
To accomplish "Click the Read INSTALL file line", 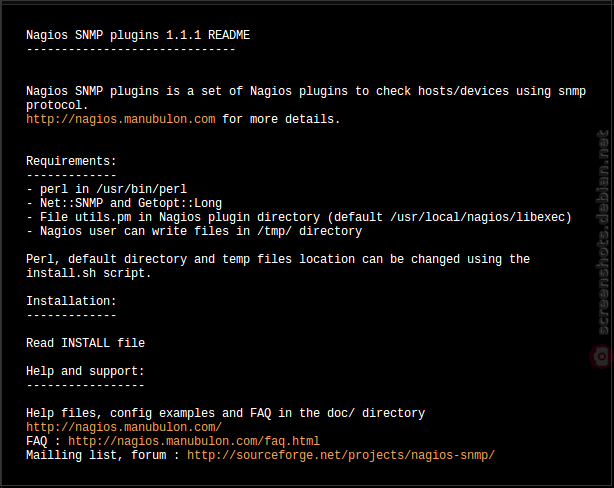I will coord(85,343).
